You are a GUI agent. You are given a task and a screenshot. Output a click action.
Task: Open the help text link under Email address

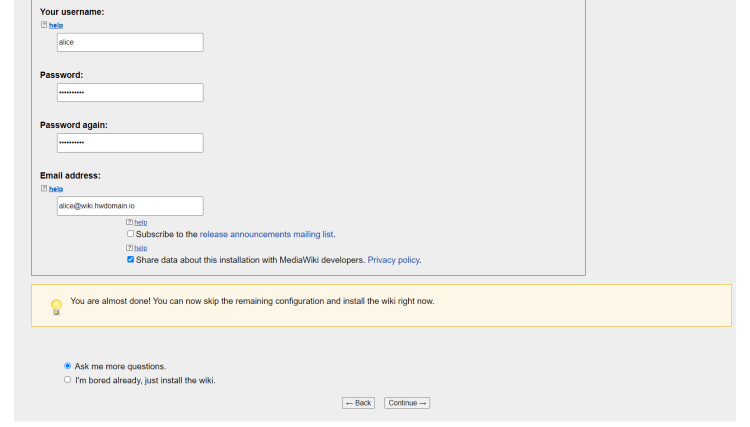coord(56,188)
